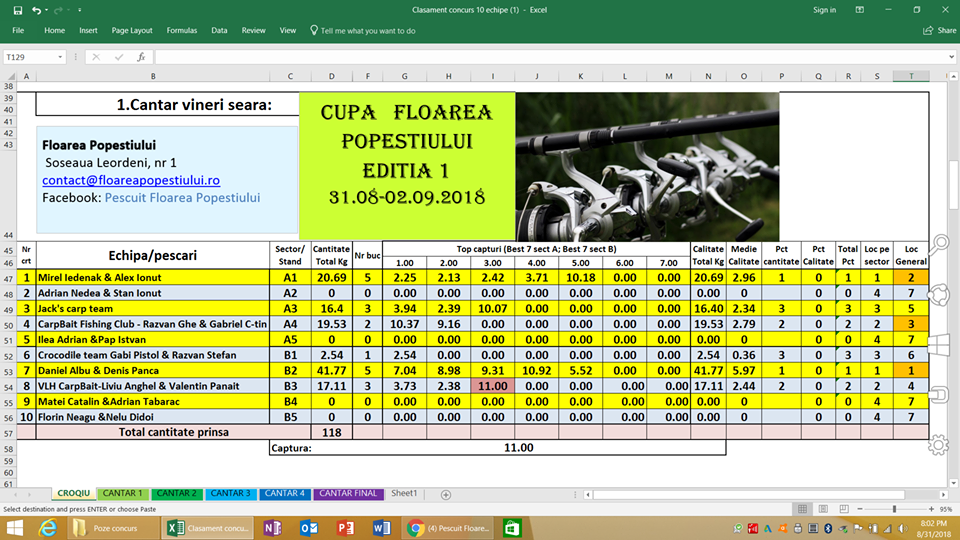Click the fishing reels picture
This screenshot has width=960, height=540.
647,167
